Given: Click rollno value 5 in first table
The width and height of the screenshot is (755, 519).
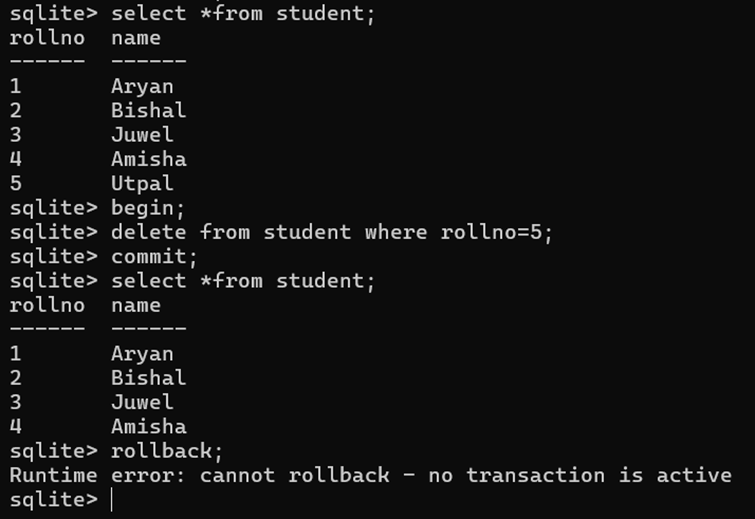Looking at the screenshot, I should [15, 183].
